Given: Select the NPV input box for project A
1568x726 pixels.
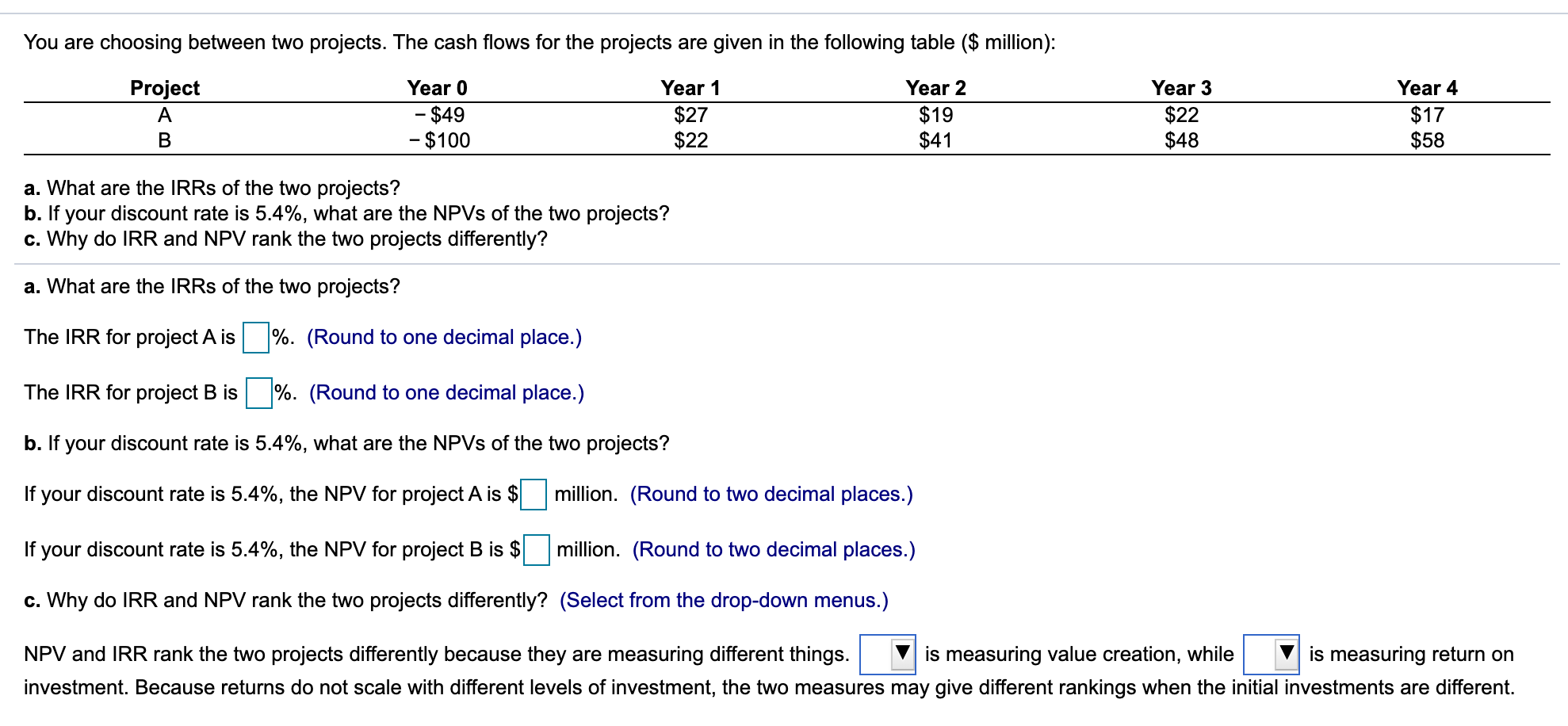Looking at the screenshot, I should point(535,493).
